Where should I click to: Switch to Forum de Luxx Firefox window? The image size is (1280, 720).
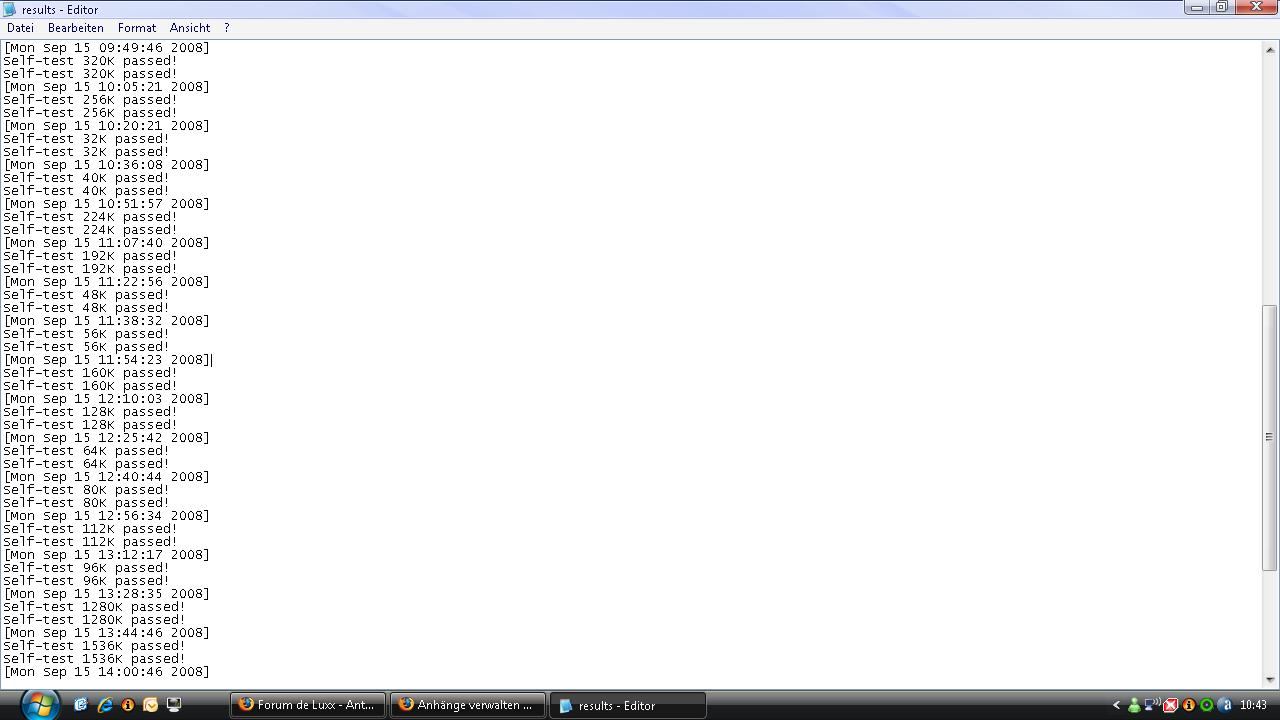(308, 705)
